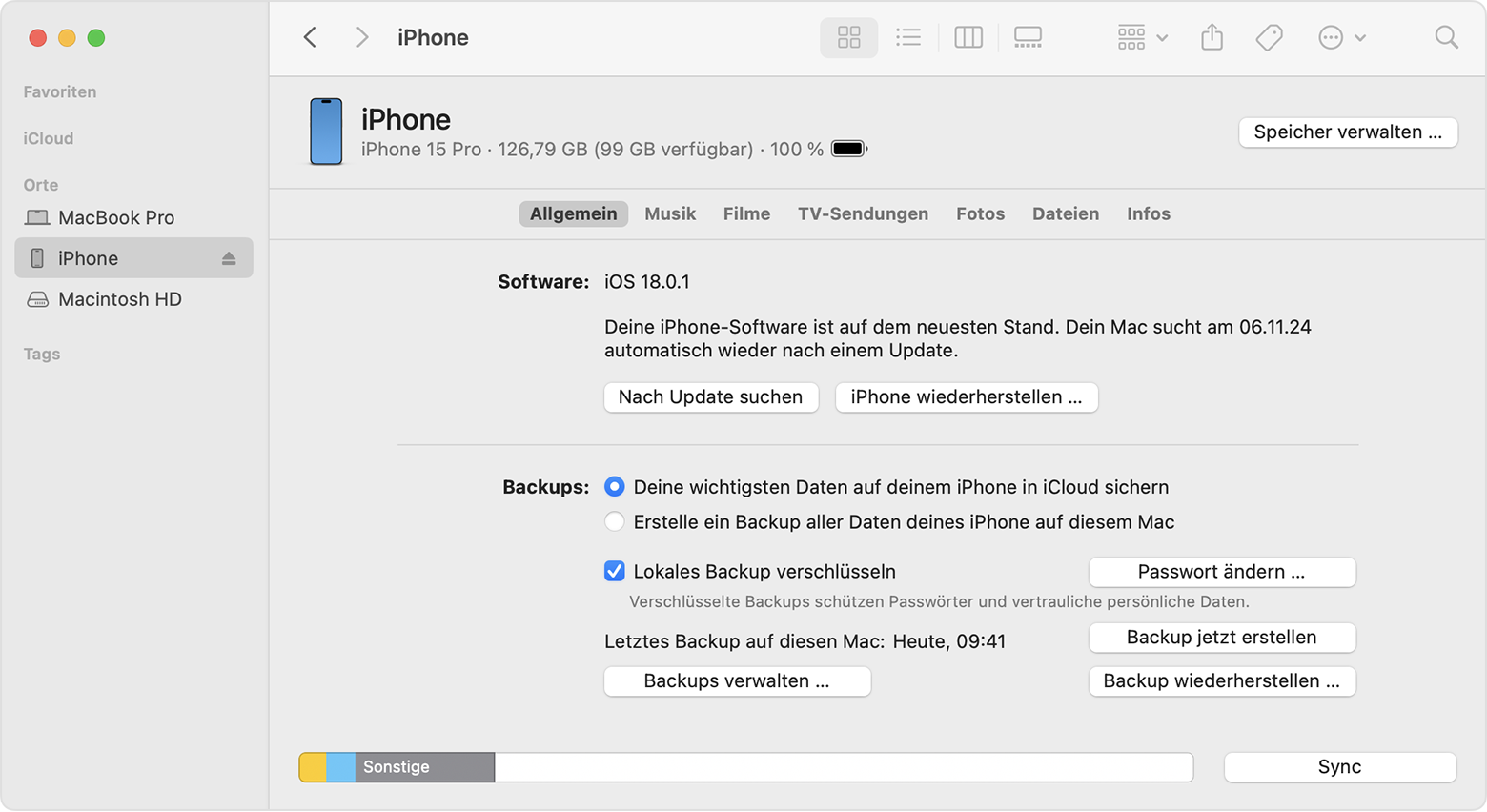The height and width of the screenshot is (812, 1487).
Task: Click the Tags toolbar icon
Action: click(x=1269, y=37)
